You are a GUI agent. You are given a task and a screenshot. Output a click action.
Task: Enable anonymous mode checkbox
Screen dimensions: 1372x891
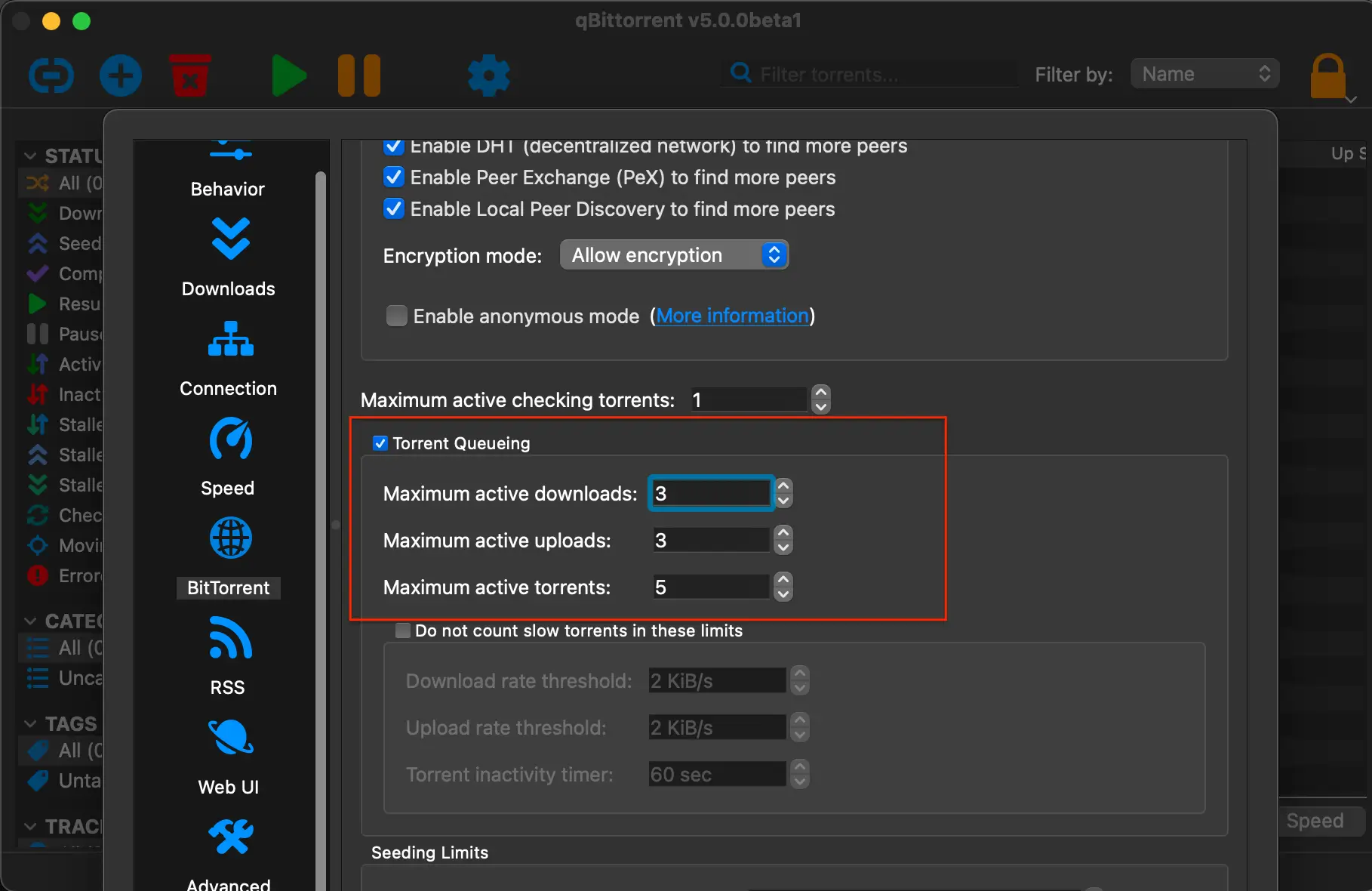(x=396, y=316)
